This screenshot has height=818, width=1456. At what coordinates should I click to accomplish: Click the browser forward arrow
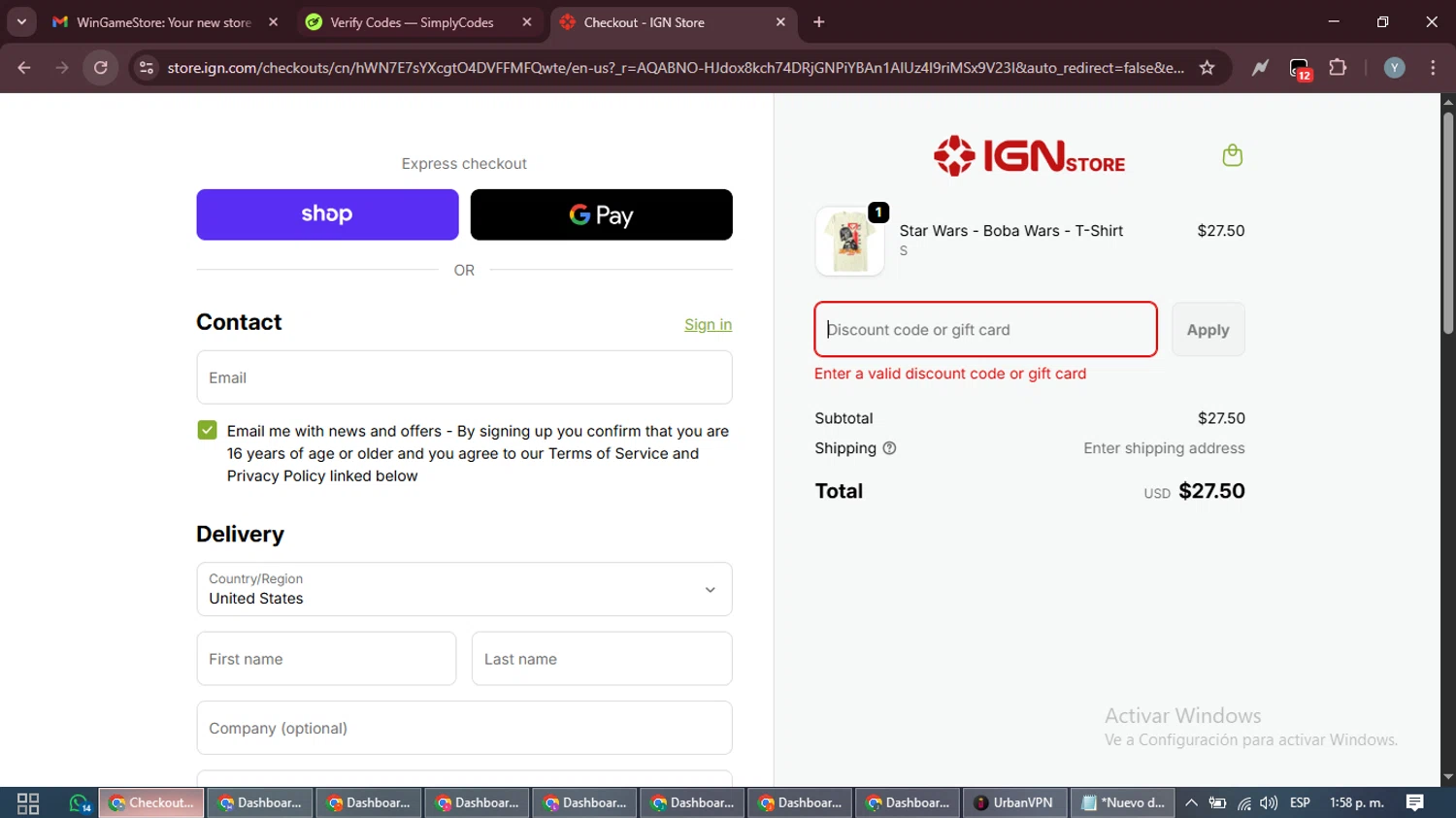pos(62,68)
